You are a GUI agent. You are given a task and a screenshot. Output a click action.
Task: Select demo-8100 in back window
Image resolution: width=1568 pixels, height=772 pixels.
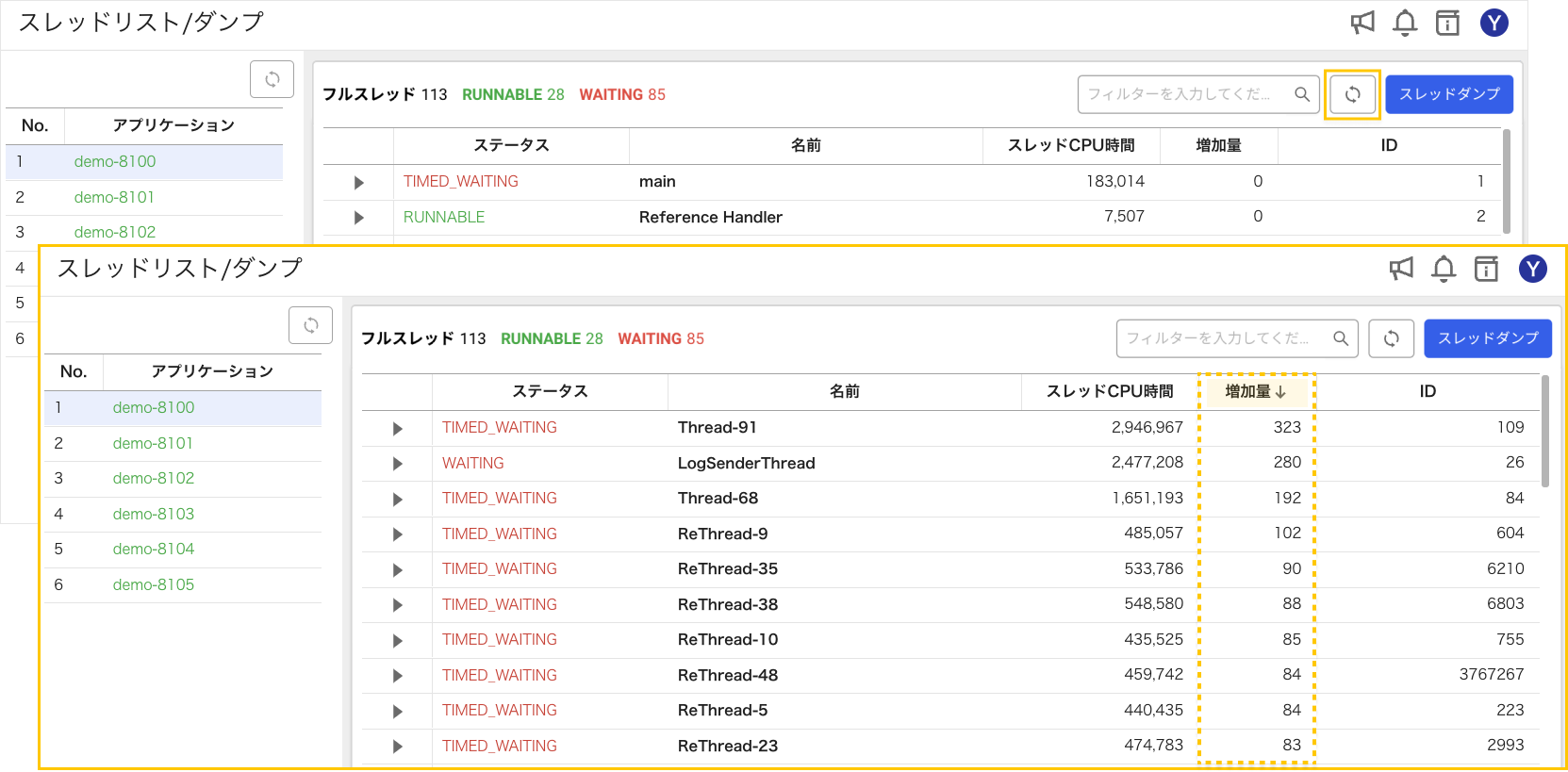pos(115,161)
